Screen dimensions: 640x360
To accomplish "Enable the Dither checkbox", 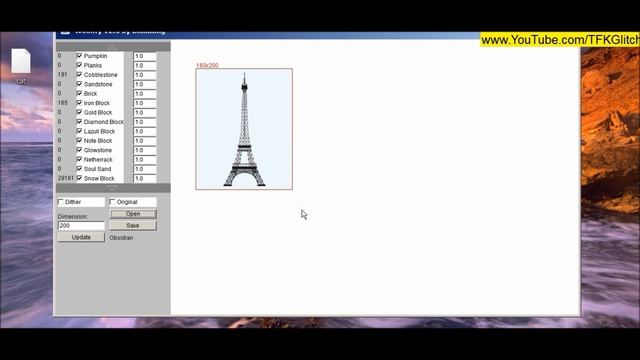I will click(61, 202).
